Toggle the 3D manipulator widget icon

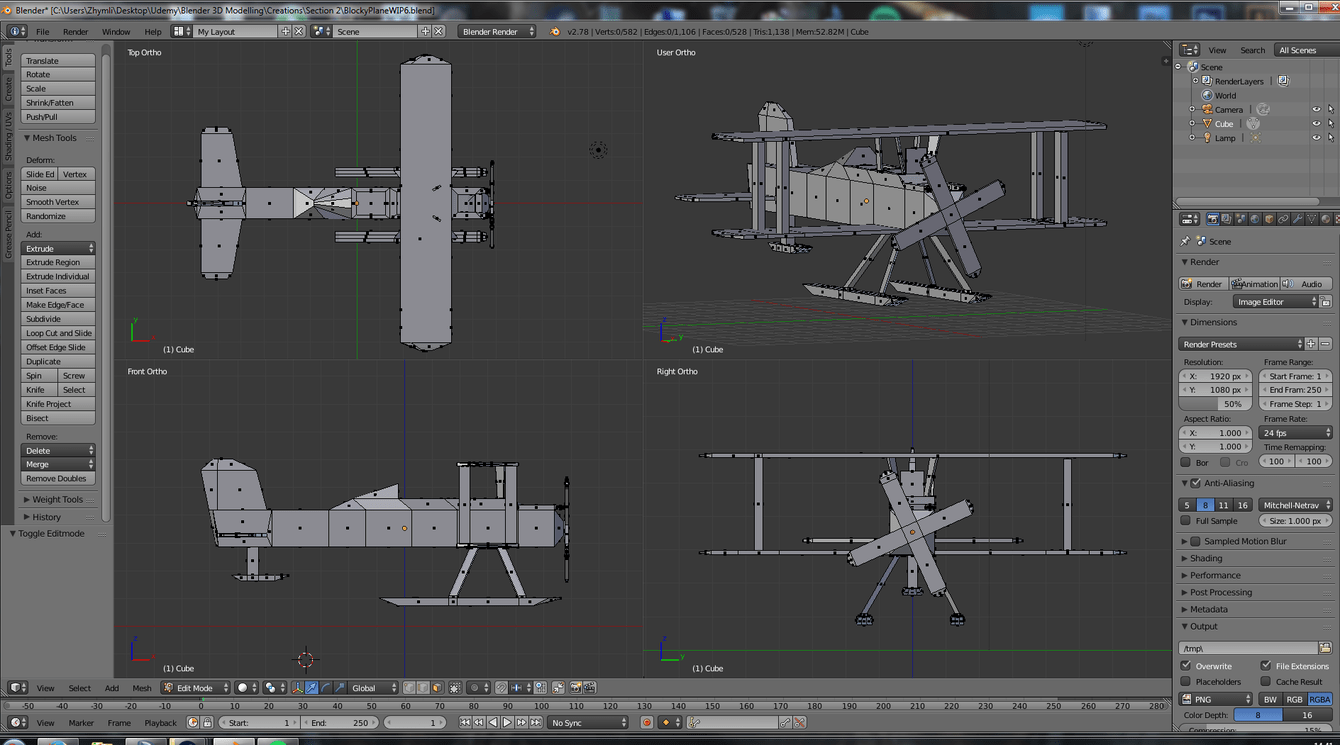(298, 688)
